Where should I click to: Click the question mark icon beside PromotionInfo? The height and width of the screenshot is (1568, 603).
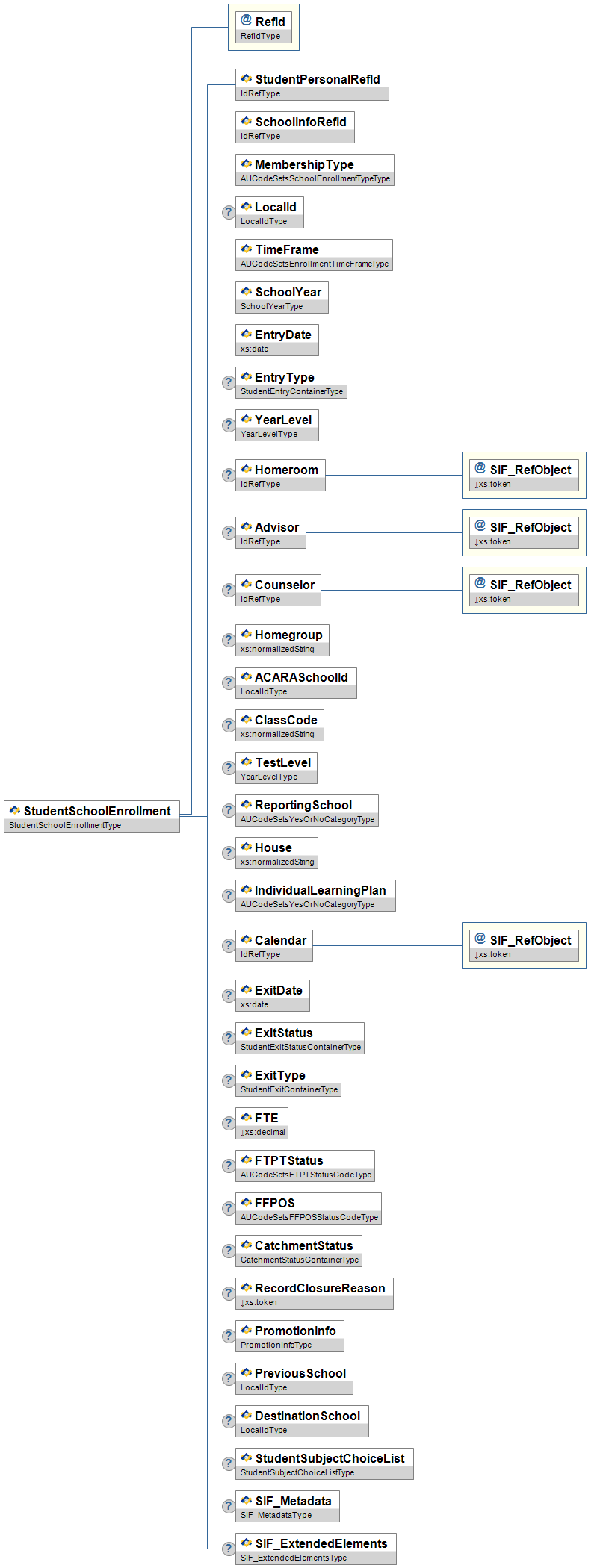[229, 1337]
